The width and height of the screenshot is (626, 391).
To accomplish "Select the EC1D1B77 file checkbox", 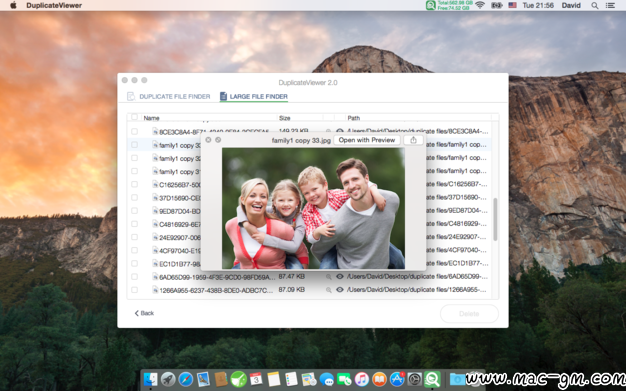I will (135, 263).
